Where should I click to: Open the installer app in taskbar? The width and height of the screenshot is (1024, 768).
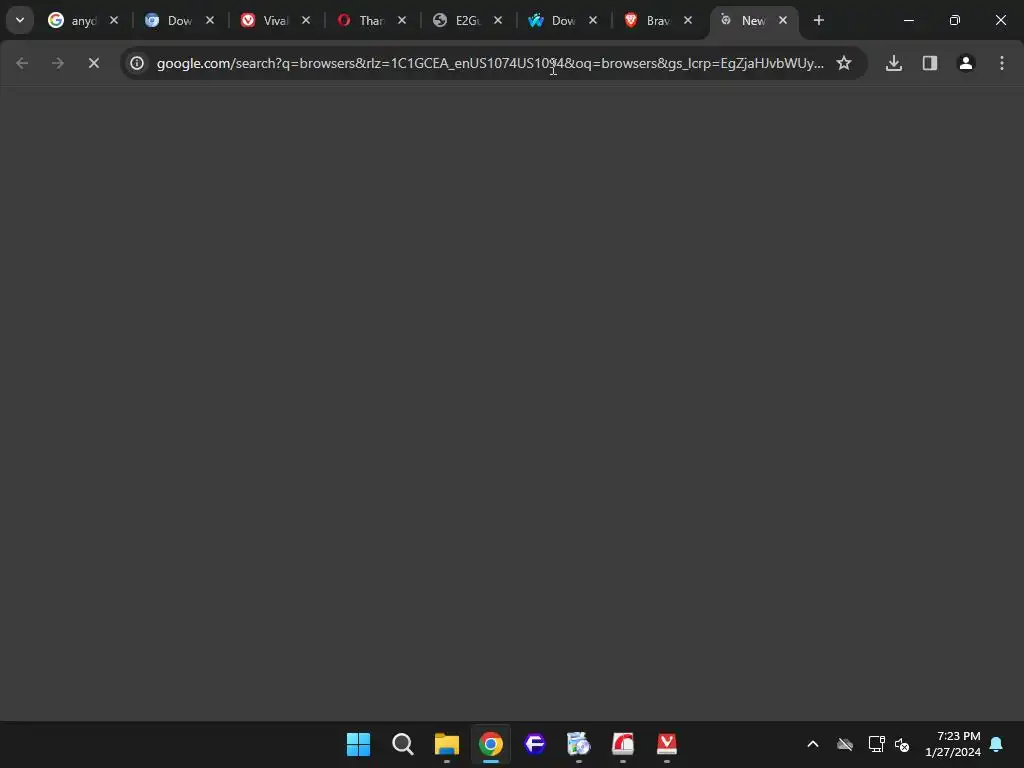[x=579, y=744]
